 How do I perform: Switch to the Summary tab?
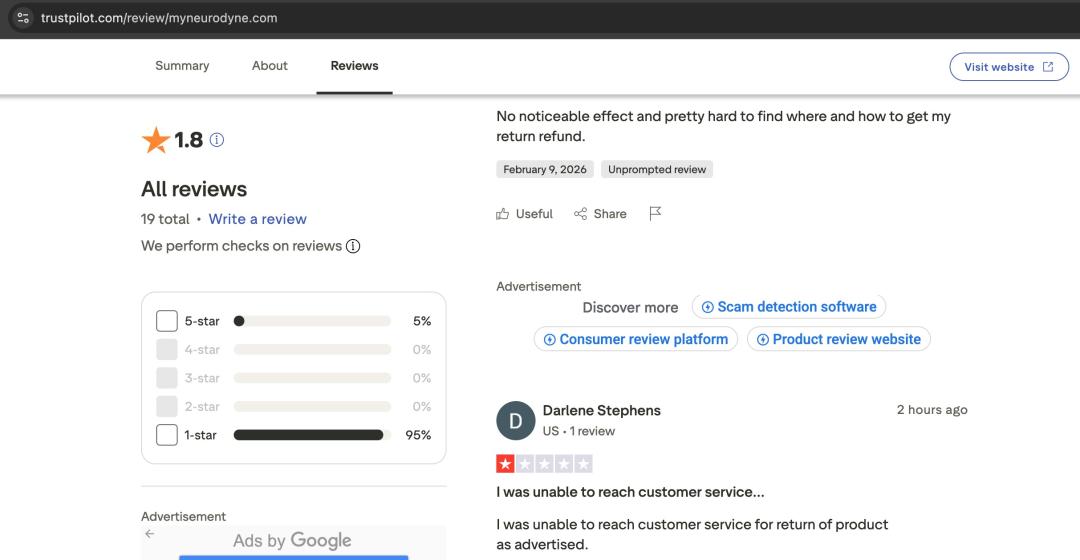[182, 66]
